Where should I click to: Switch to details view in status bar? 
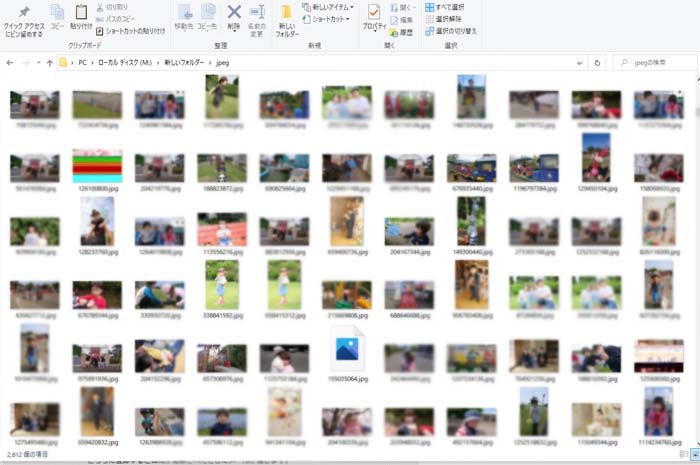[683, 454]
